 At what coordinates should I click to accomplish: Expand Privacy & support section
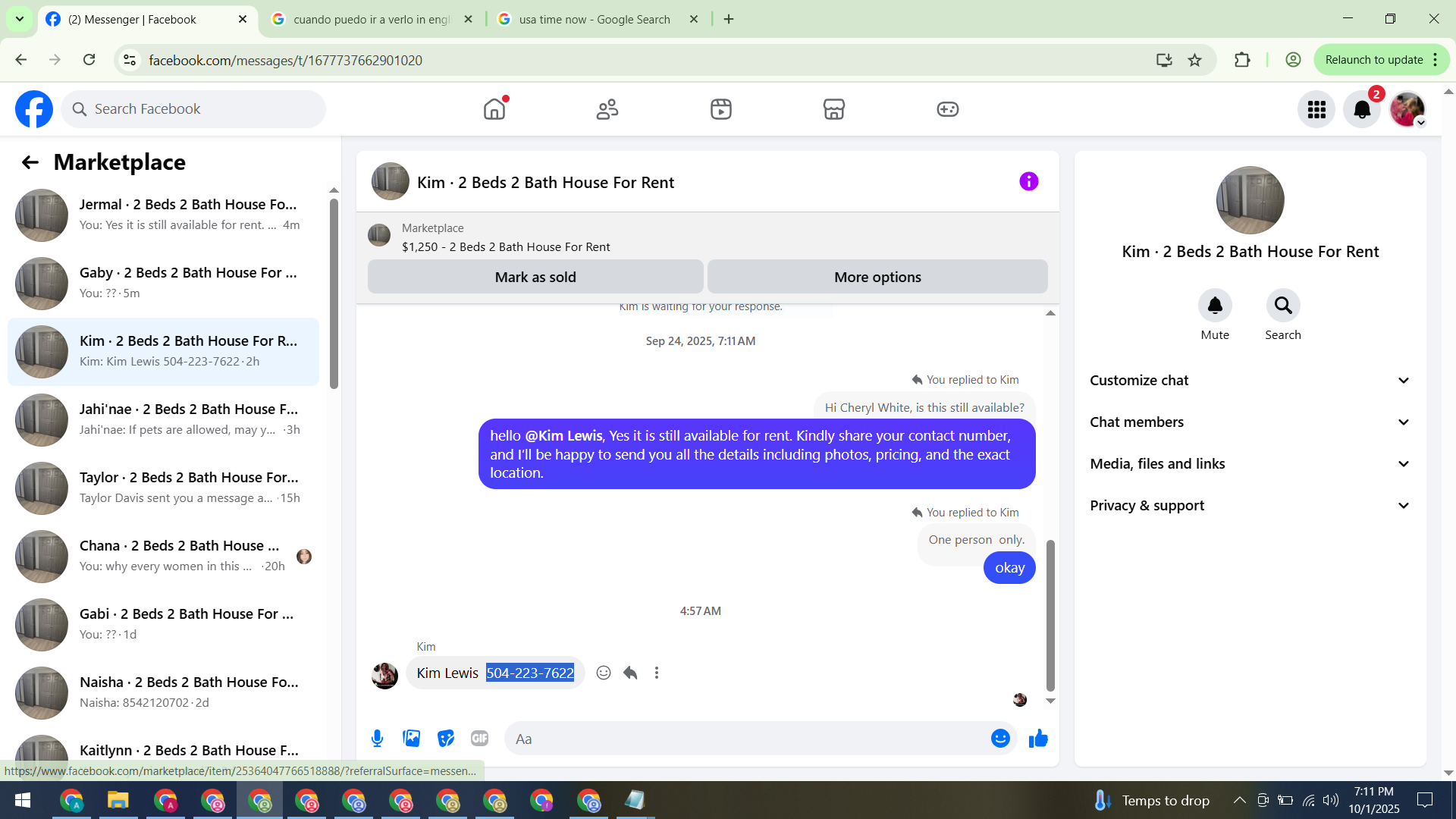tap(1250, 506)
